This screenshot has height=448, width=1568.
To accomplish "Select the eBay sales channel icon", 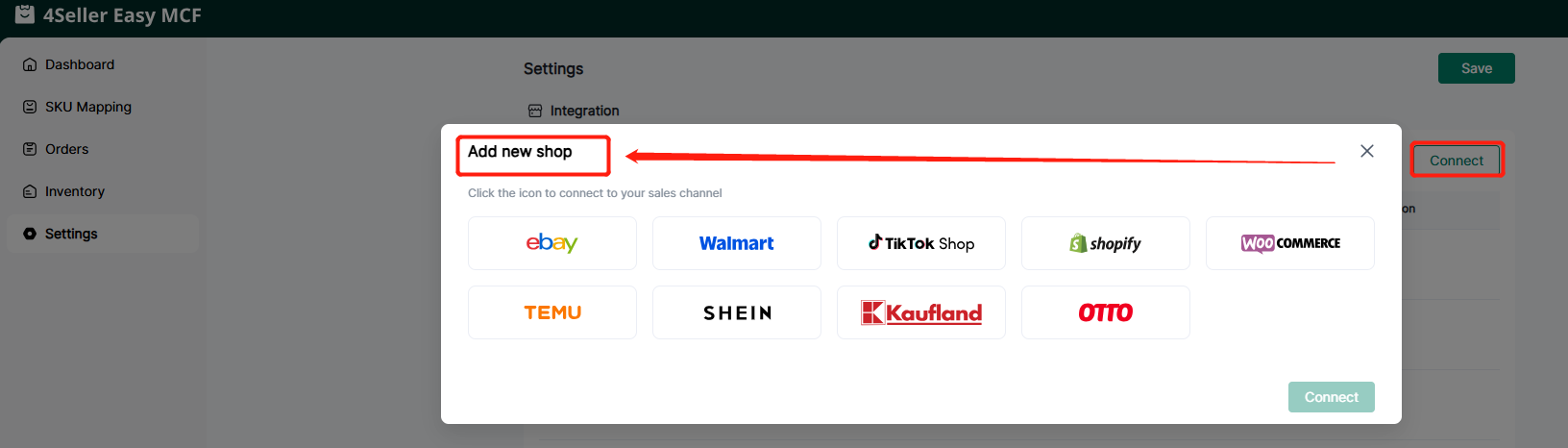I will pyautogui.click(x=551, y=243).
